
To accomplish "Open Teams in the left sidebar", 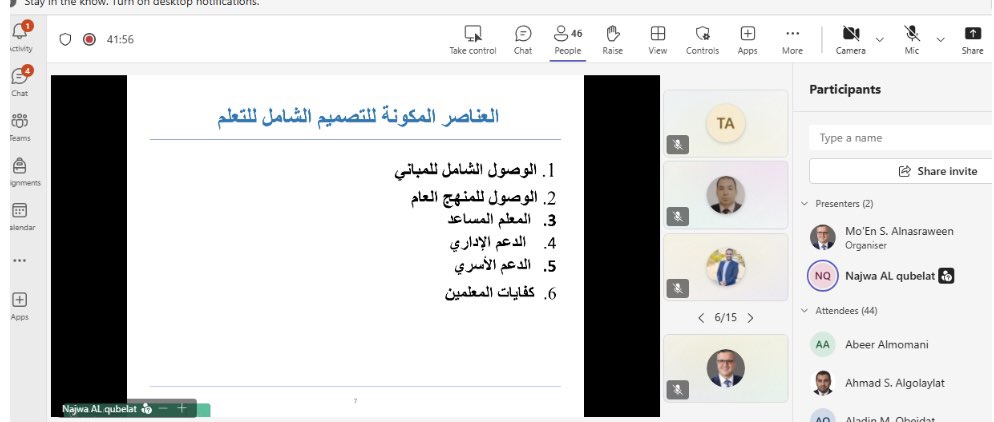I will click(x=19, y=126).
